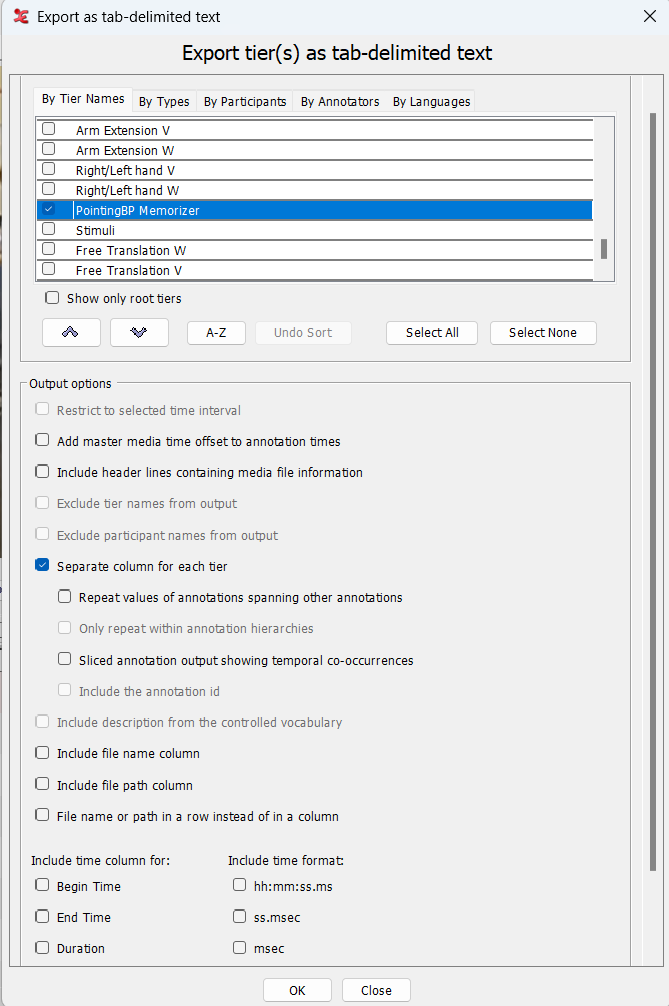Click the tier list vertical scrollbar thumb

point(604,249)
